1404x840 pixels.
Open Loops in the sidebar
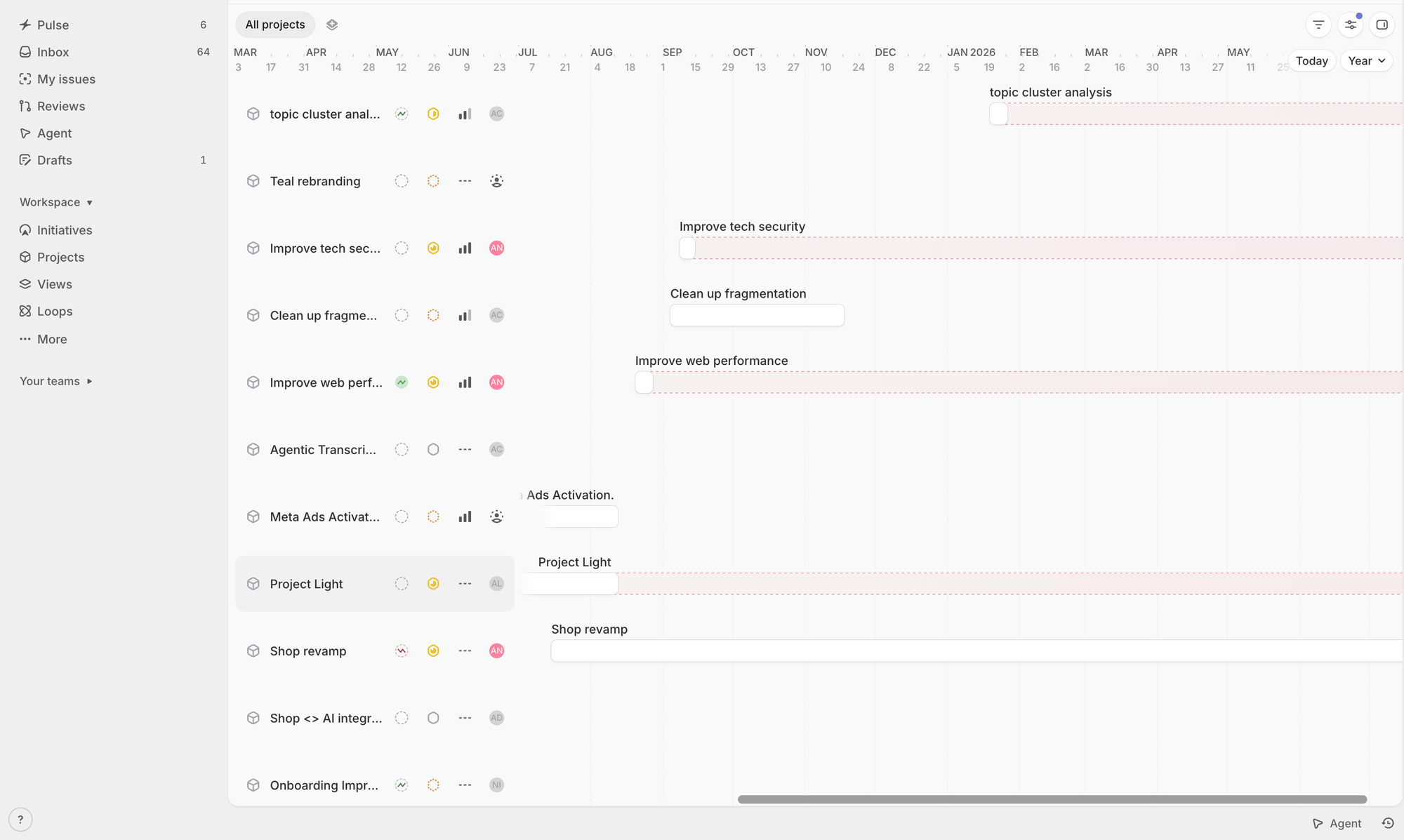tap(114, 311)
